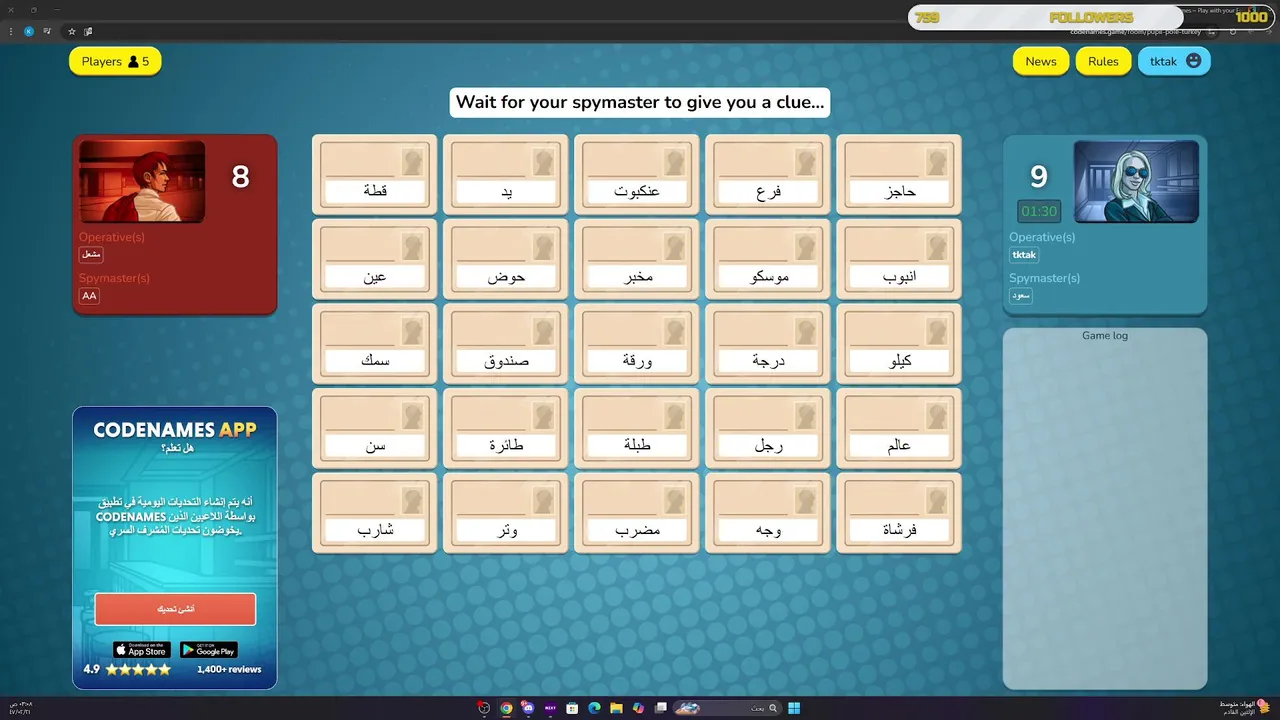Click the صندوق word card
This screenshot has height=720, width=1280.
(x=506, y=344)
